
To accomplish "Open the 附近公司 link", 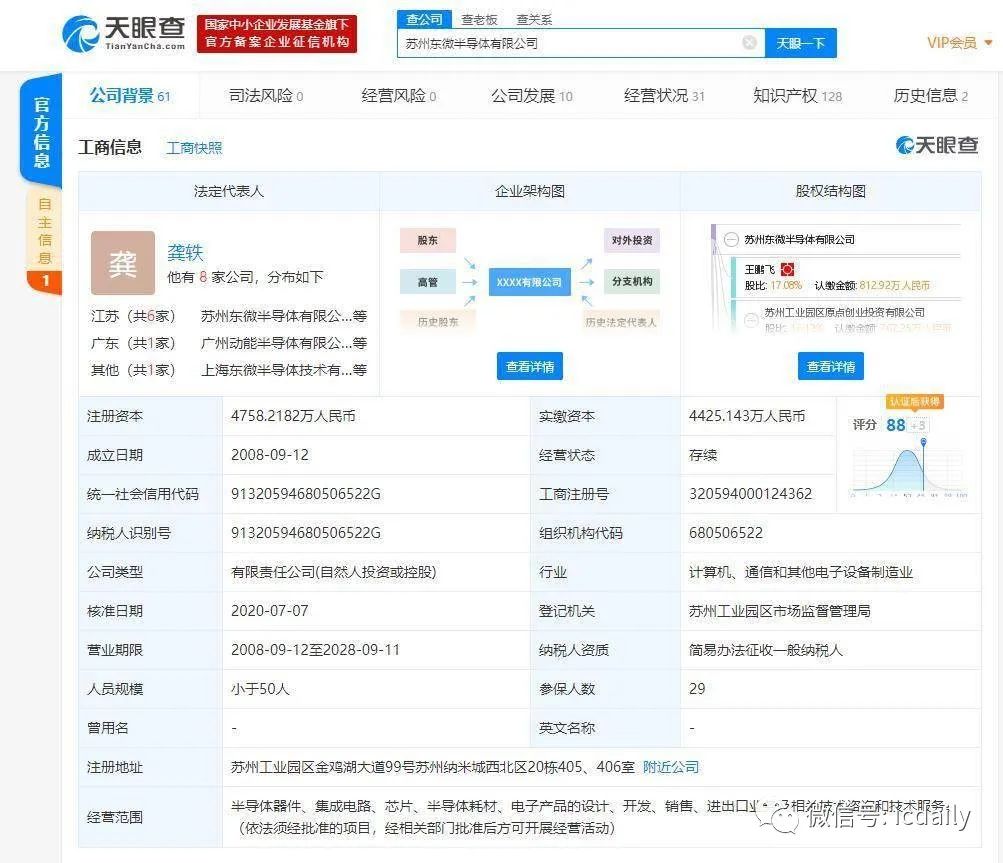I will 671,766.
